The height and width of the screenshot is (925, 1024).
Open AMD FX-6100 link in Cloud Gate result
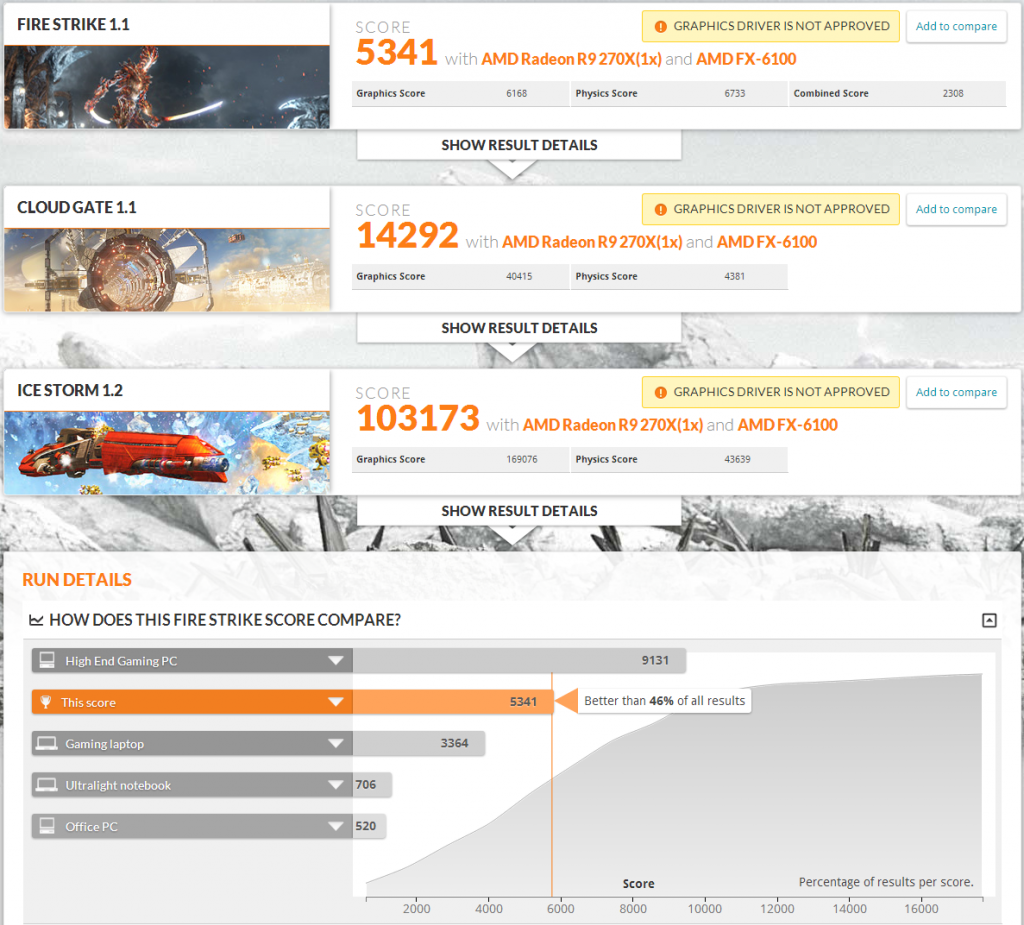[x=767, y=242]
